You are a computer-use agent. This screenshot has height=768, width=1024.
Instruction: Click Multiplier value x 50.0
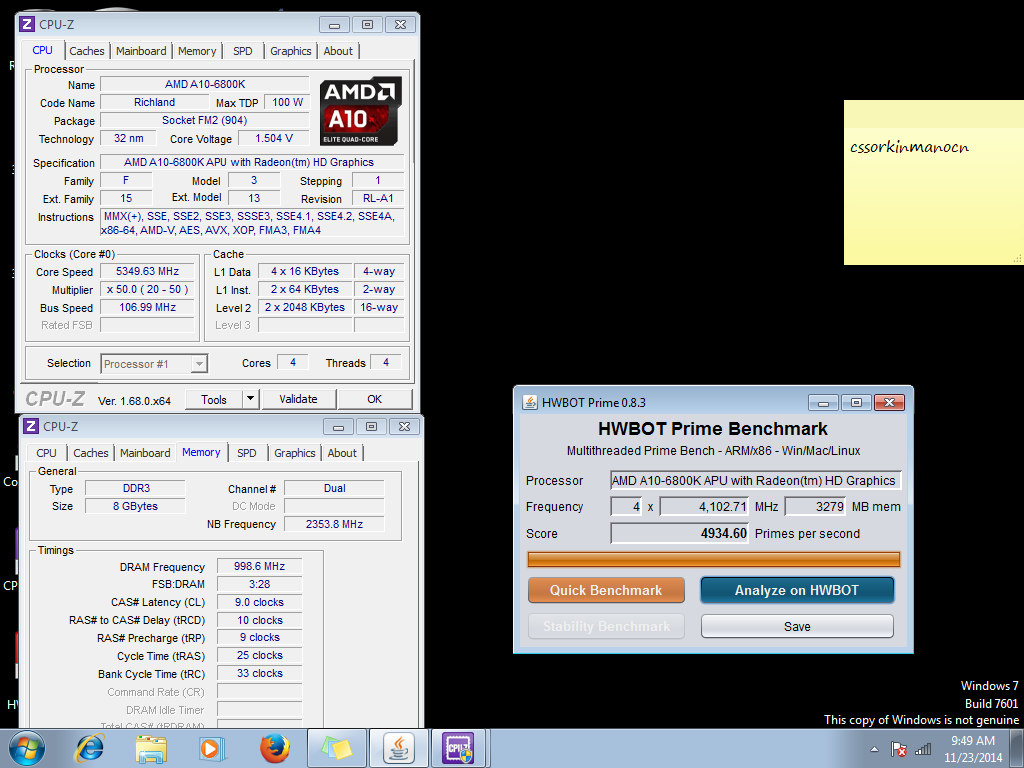(x=147, y=289)
